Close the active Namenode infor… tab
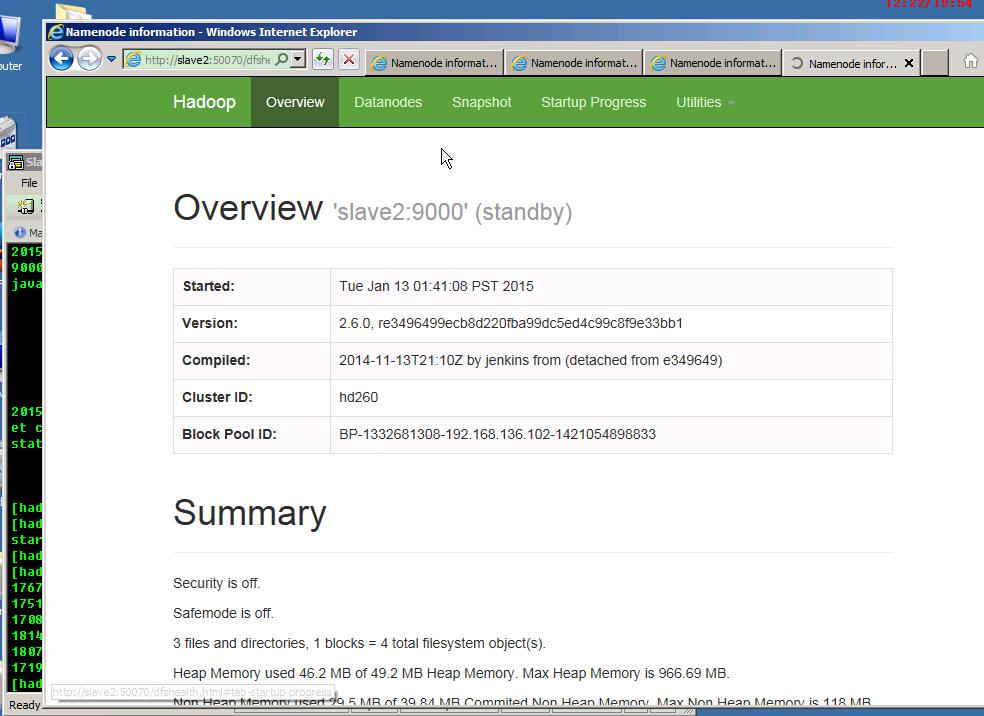 [909, 63]
